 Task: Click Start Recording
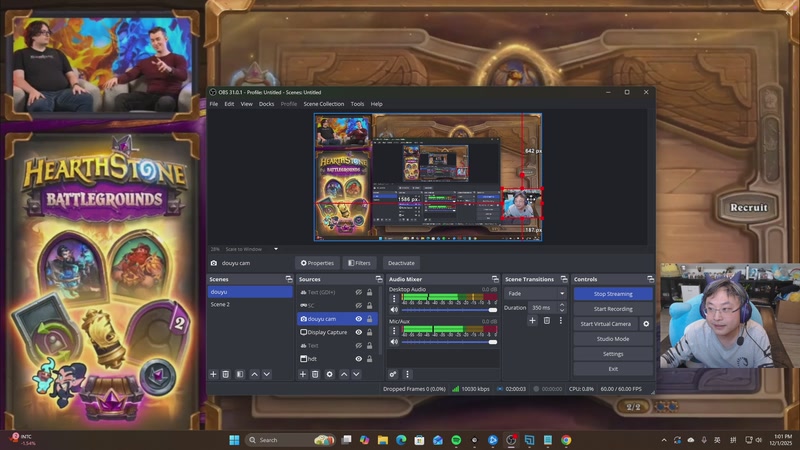(613, 309)
